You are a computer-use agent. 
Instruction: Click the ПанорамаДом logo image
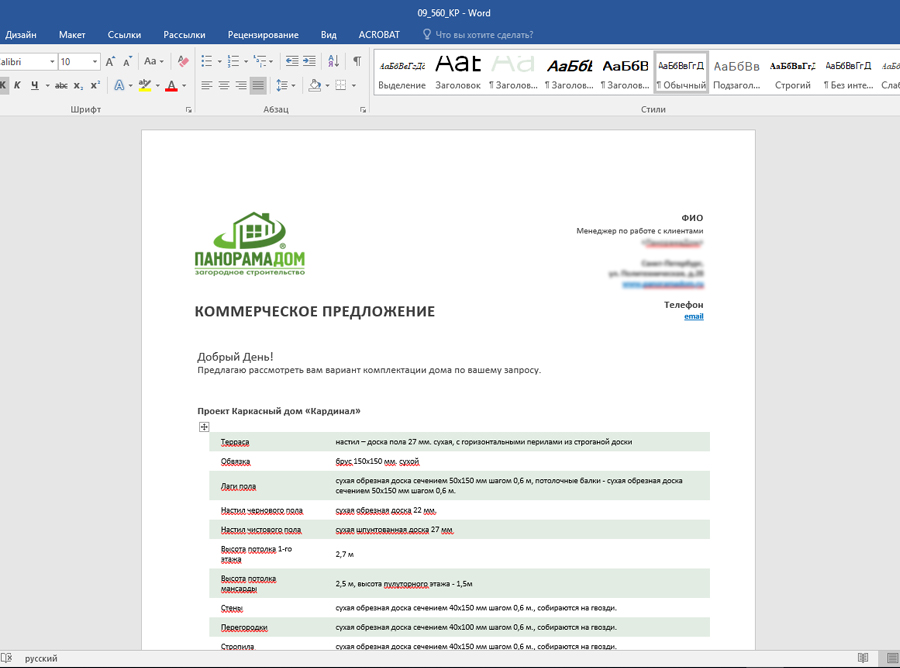coord(250,244)
